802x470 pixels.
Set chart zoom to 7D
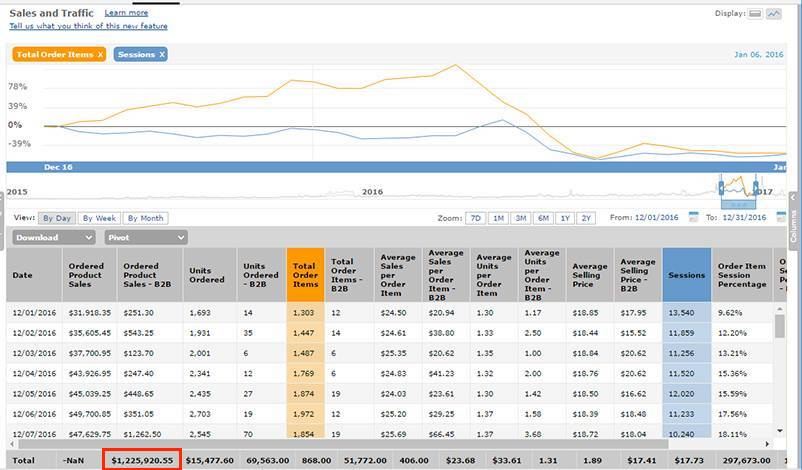[476, 218]
